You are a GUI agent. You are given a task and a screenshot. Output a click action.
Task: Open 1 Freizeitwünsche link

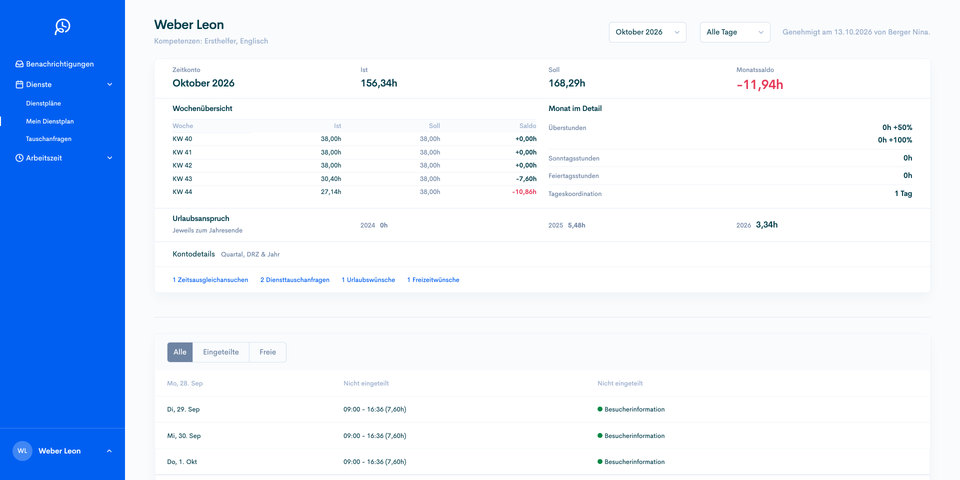click(433, 280)
